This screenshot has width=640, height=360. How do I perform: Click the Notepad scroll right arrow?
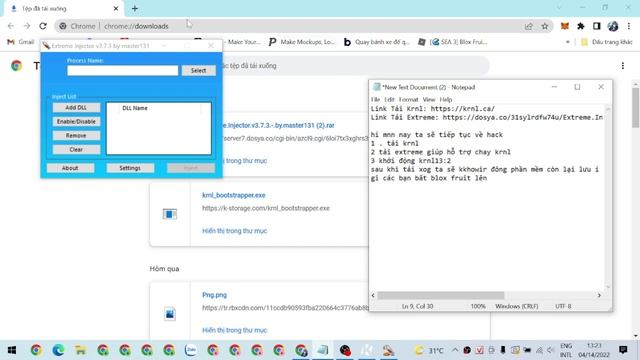(599, 295)
